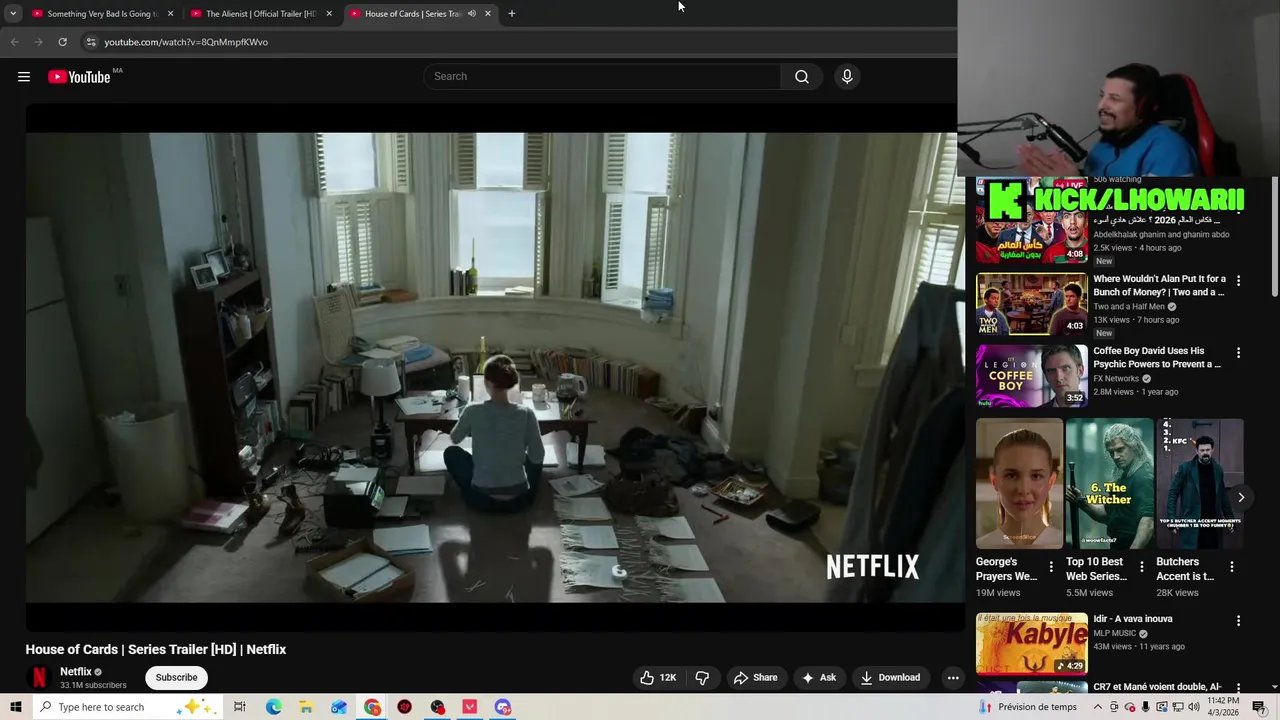Open the 6. The Witcher short thumbnail
Image resolution: width=1280 pixels, height=720 pixels.
pos(1109,484)
